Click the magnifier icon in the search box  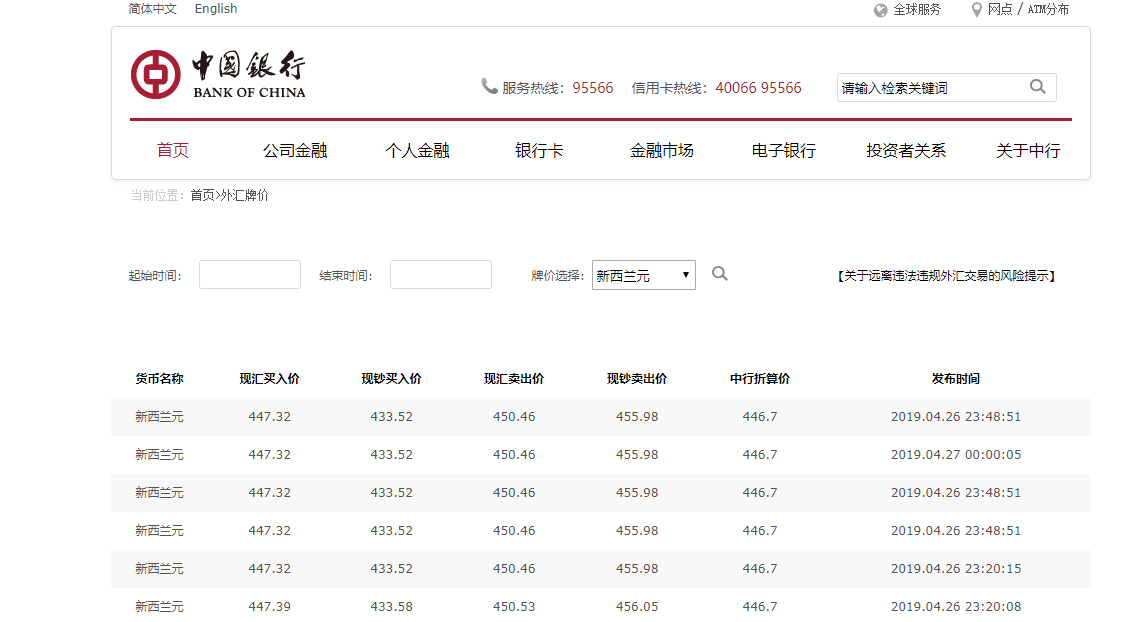[1038, 87]
